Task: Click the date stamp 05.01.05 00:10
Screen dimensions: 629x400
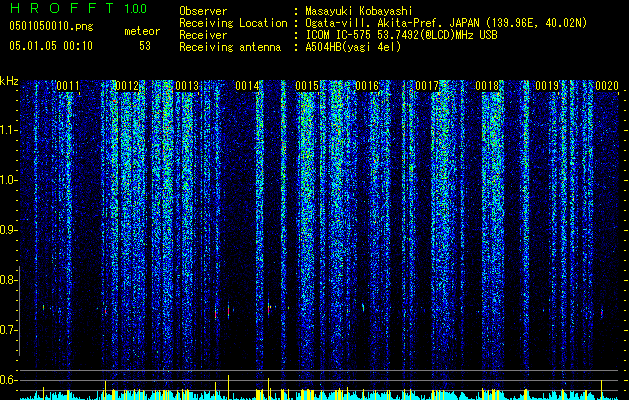Action: coord(51,46)
